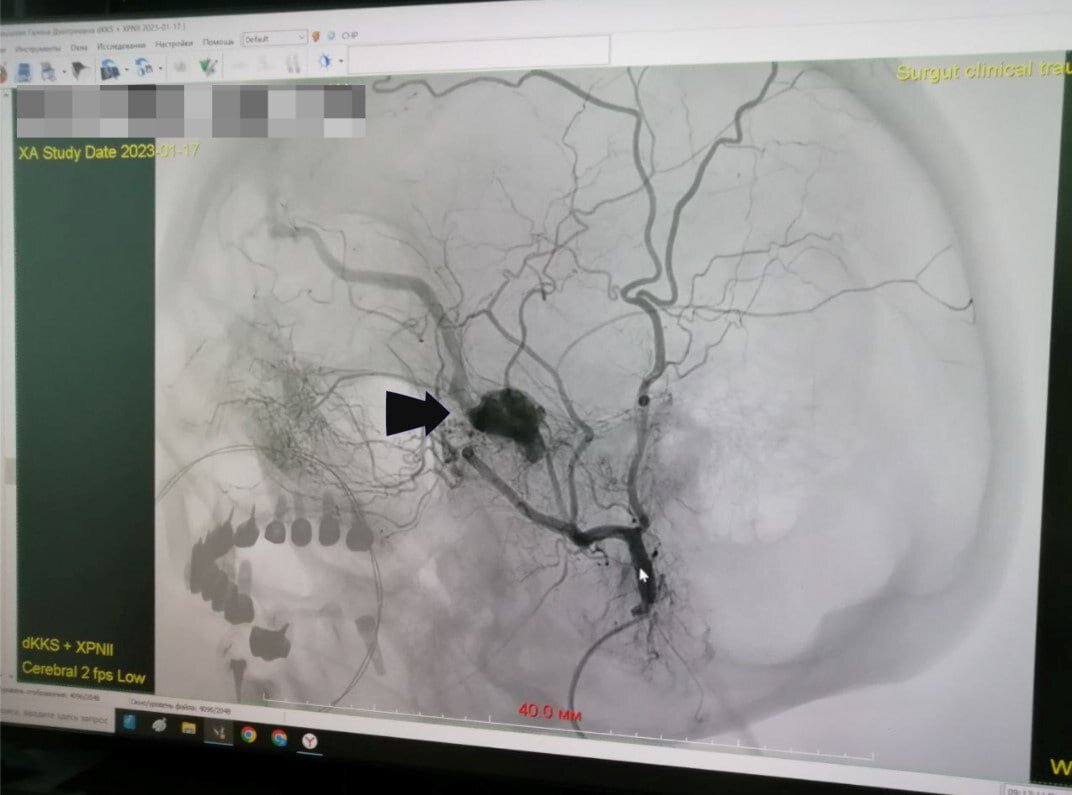Click the blue save disk toolbar icon

tap(23, 72)
